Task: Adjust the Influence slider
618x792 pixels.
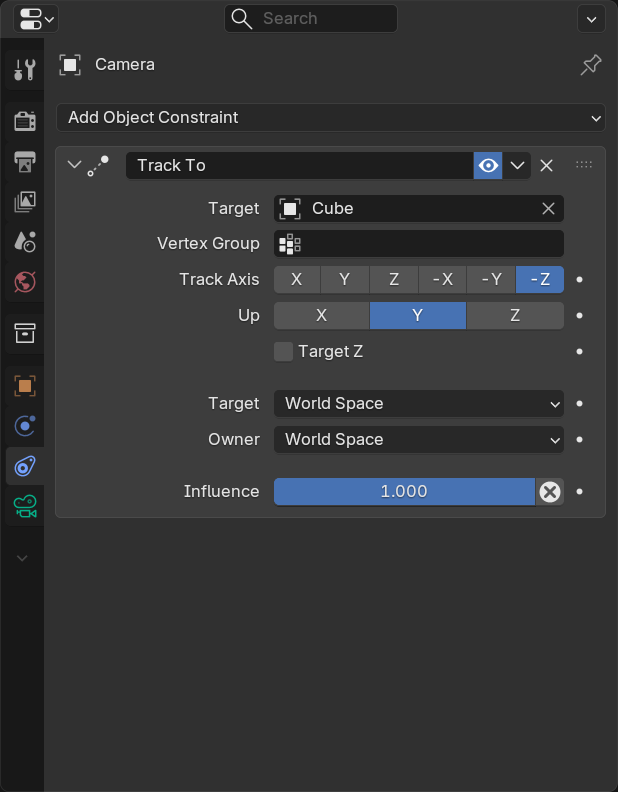Action: point(404,491)
